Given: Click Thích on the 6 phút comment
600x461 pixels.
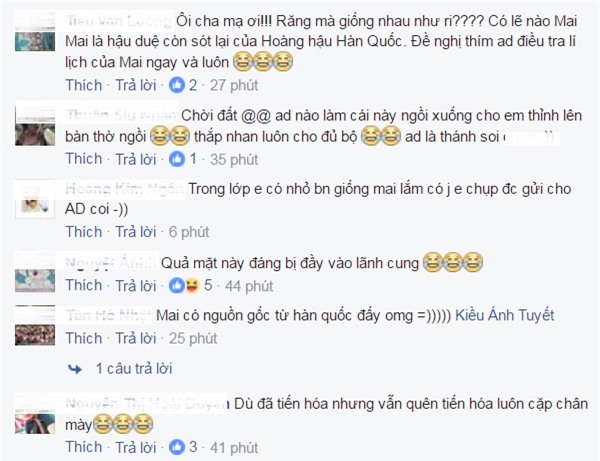Looking at the screenshot, I should tap(84, 232).
